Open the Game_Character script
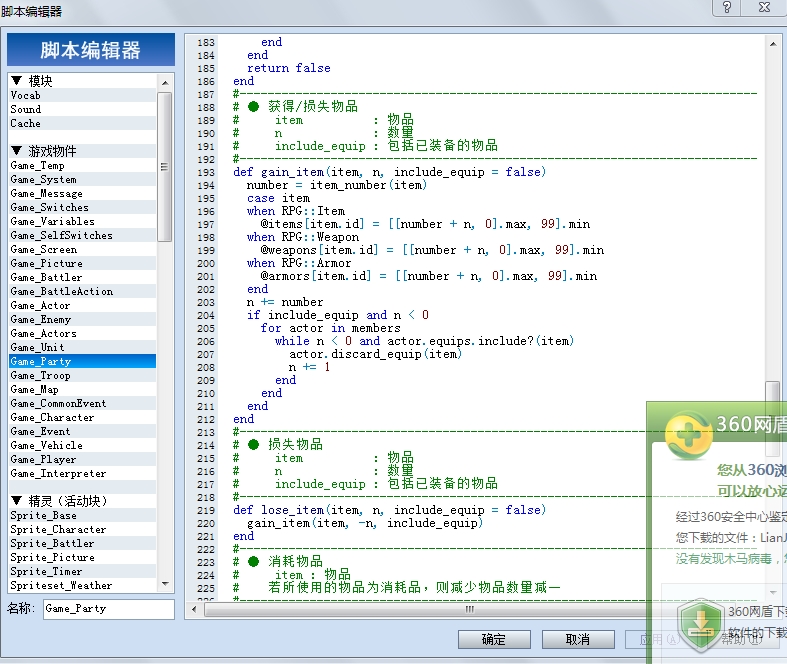This screenshot has height=664, width=787. pyautogui.click(x=82, y=418)
